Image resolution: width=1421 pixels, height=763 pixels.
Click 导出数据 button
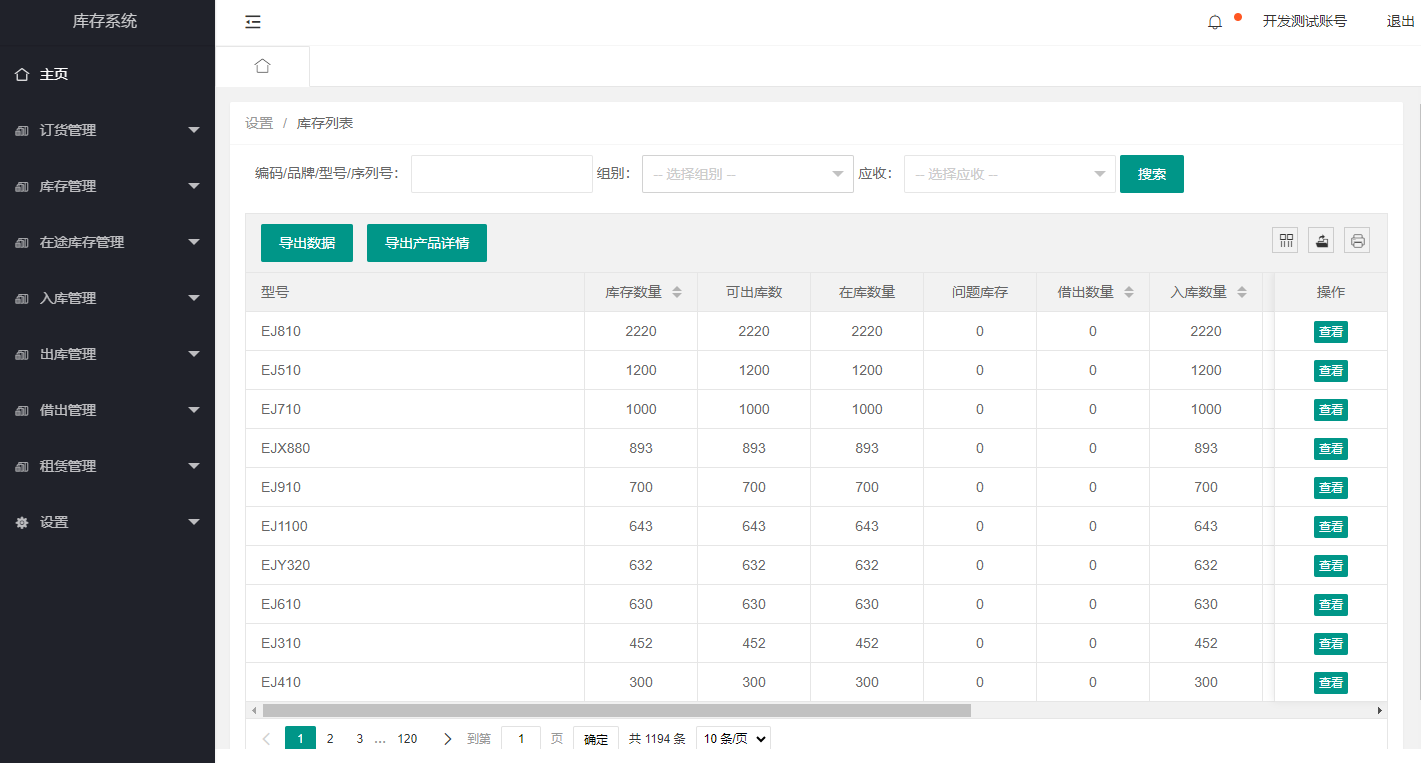pos(307,243)
